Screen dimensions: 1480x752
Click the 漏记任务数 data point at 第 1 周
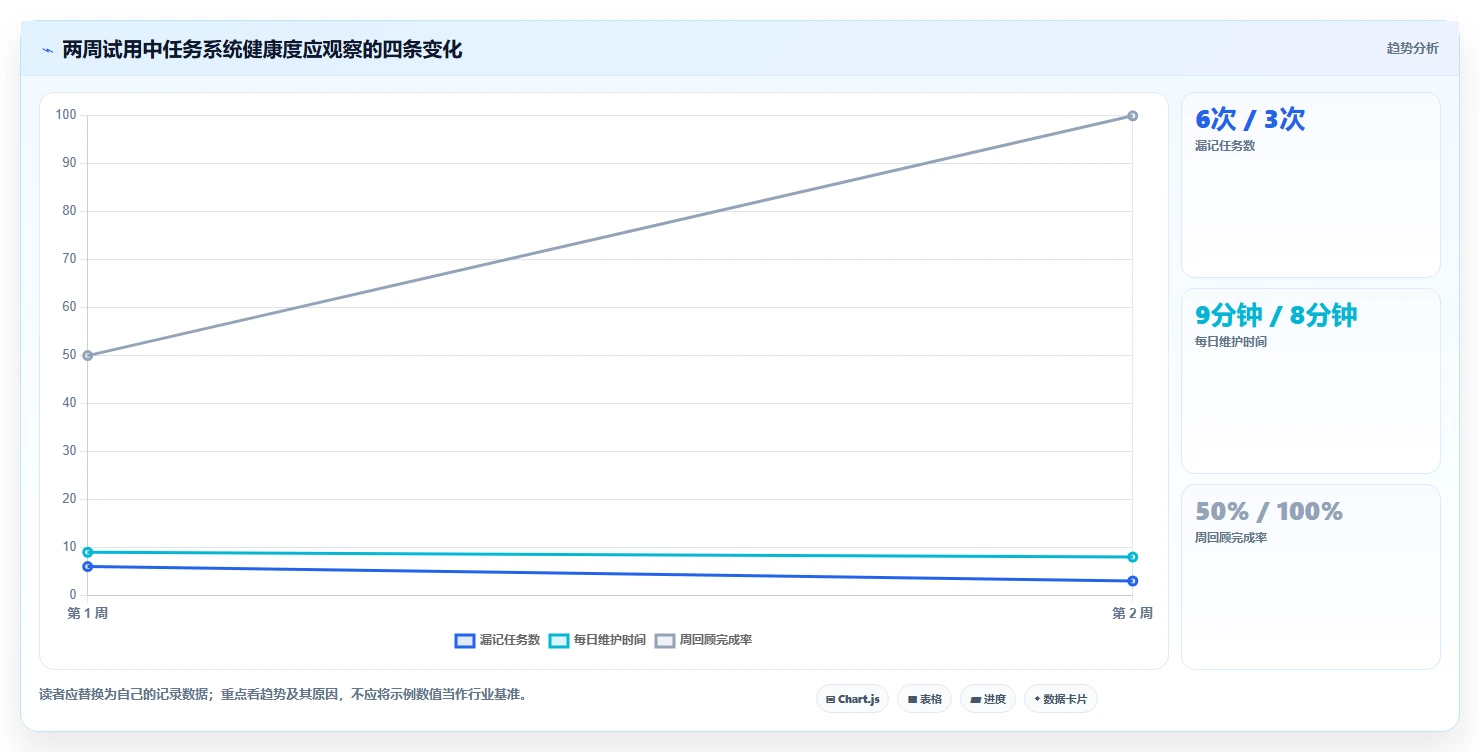coord(88,566)
